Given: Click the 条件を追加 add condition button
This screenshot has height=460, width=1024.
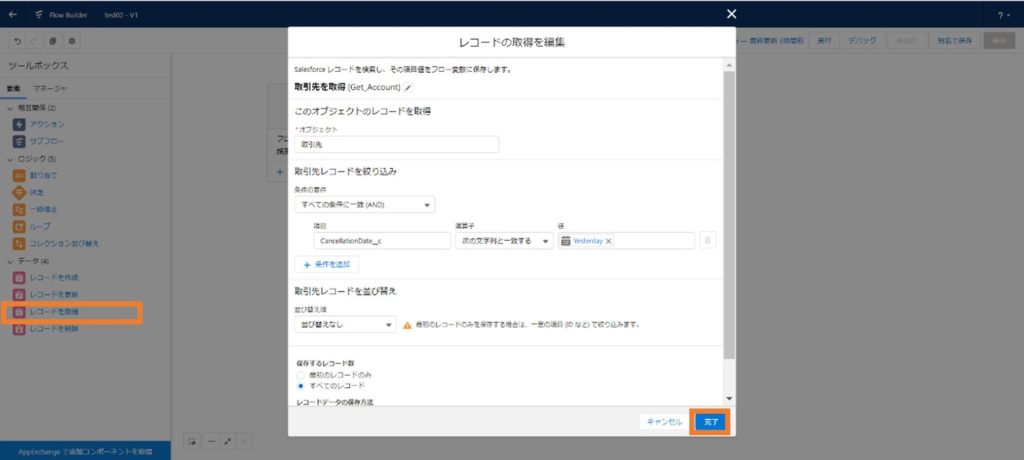Looking at the screenshot, I should 327,265.
